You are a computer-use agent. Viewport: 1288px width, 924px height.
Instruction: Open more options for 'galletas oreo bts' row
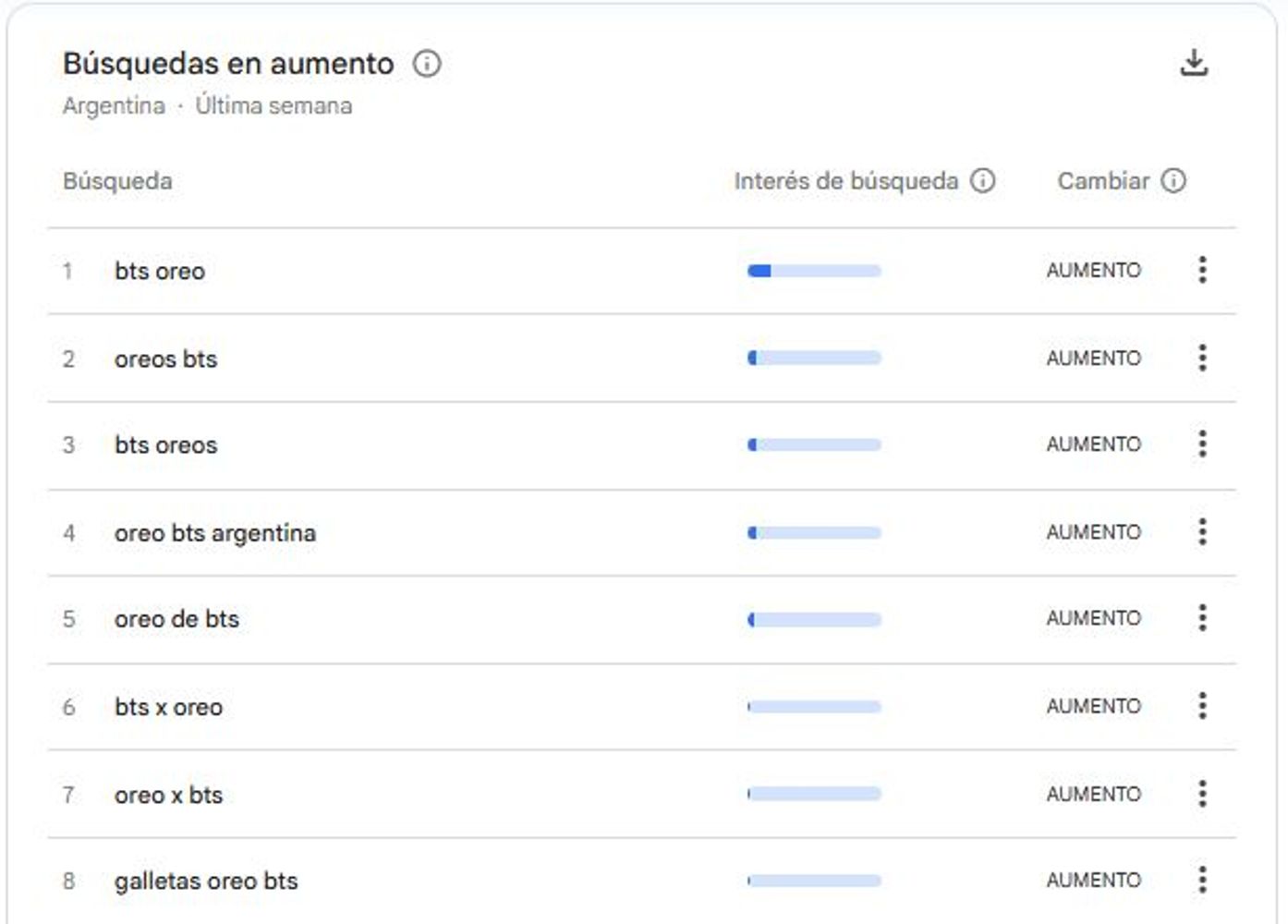click(x=1202, y=880)
